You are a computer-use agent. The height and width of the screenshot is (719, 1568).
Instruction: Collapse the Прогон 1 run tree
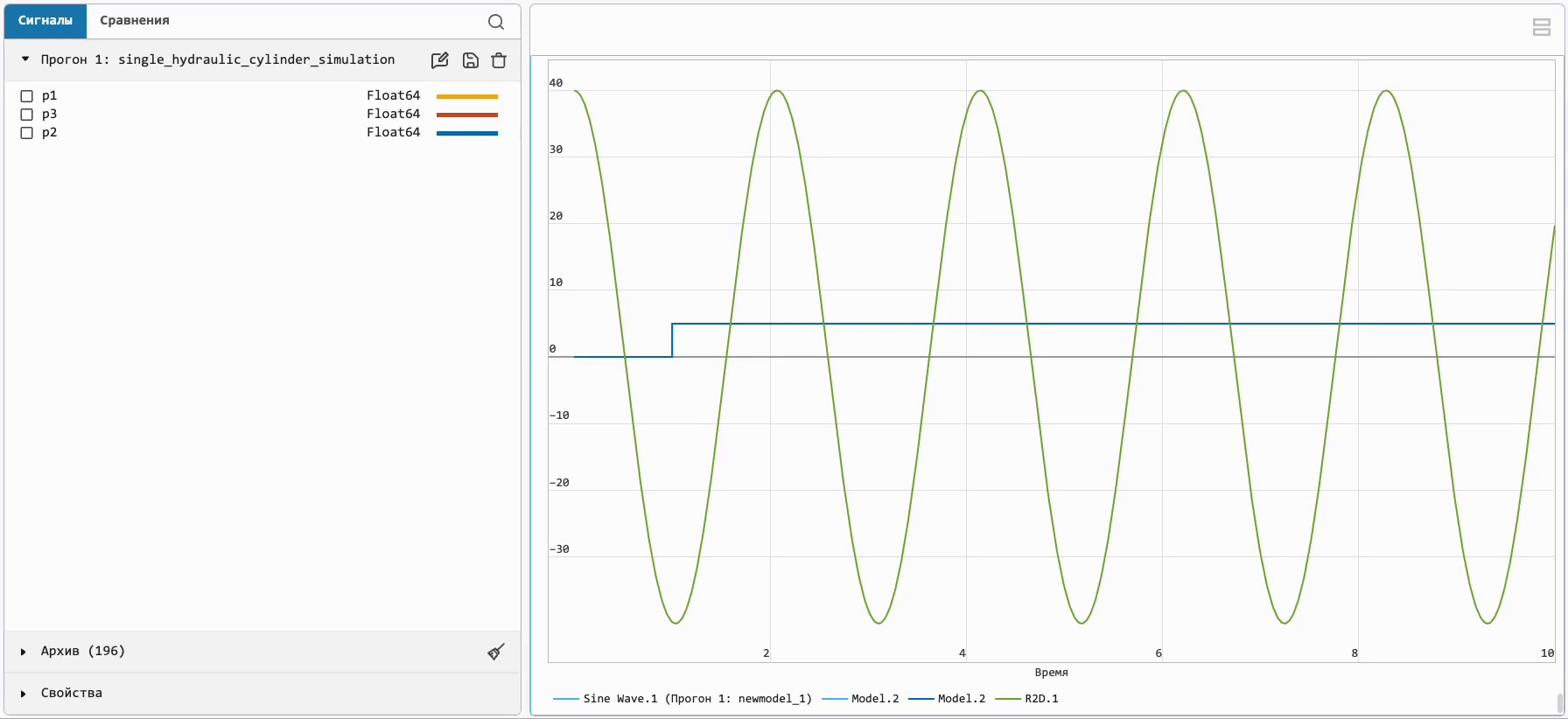click(25, 59)
